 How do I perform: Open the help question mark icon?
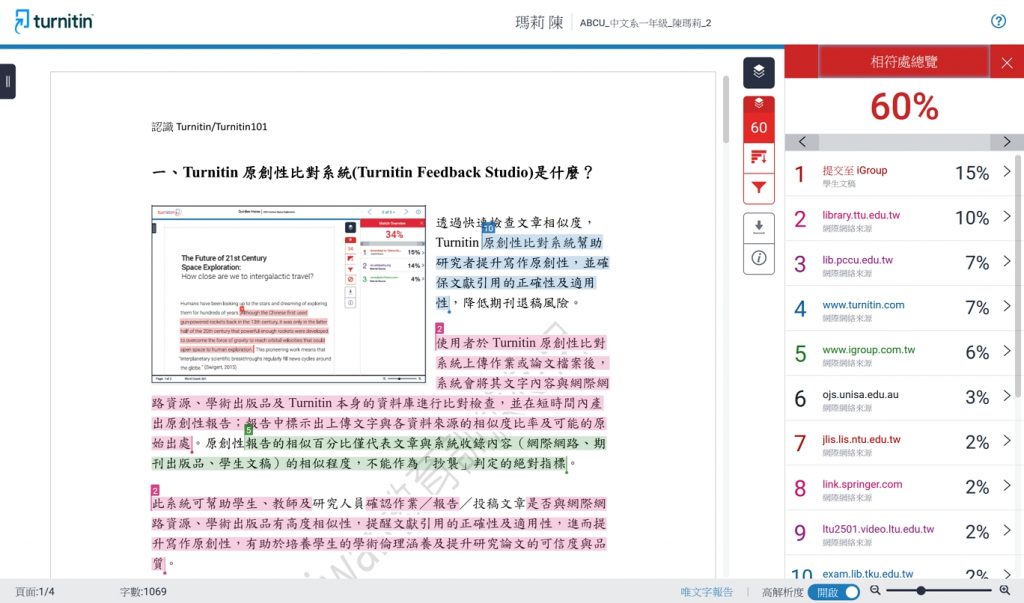[x=998, y=21]
